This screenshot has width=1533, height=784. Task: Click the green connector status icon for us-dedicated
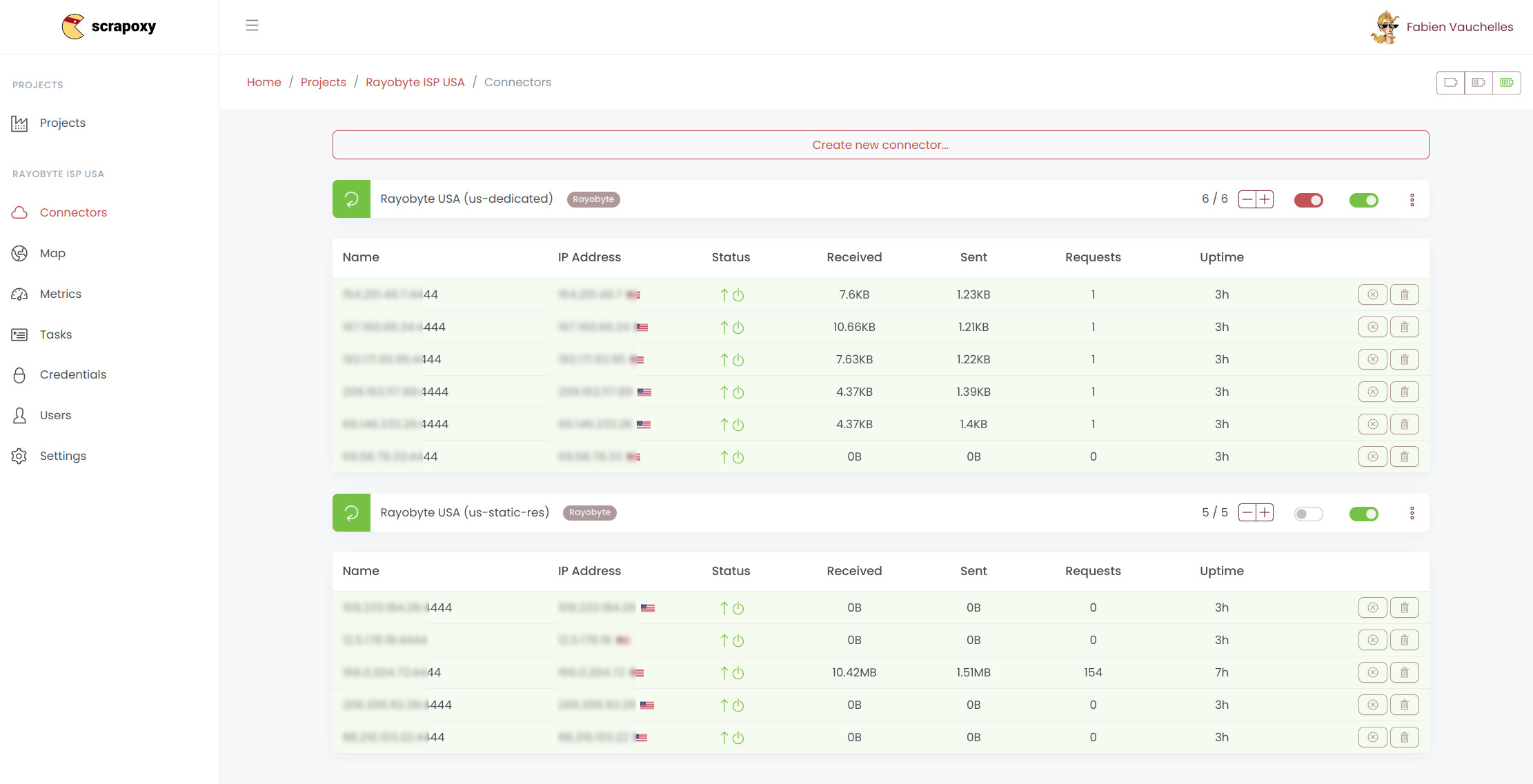coord(351,199)
